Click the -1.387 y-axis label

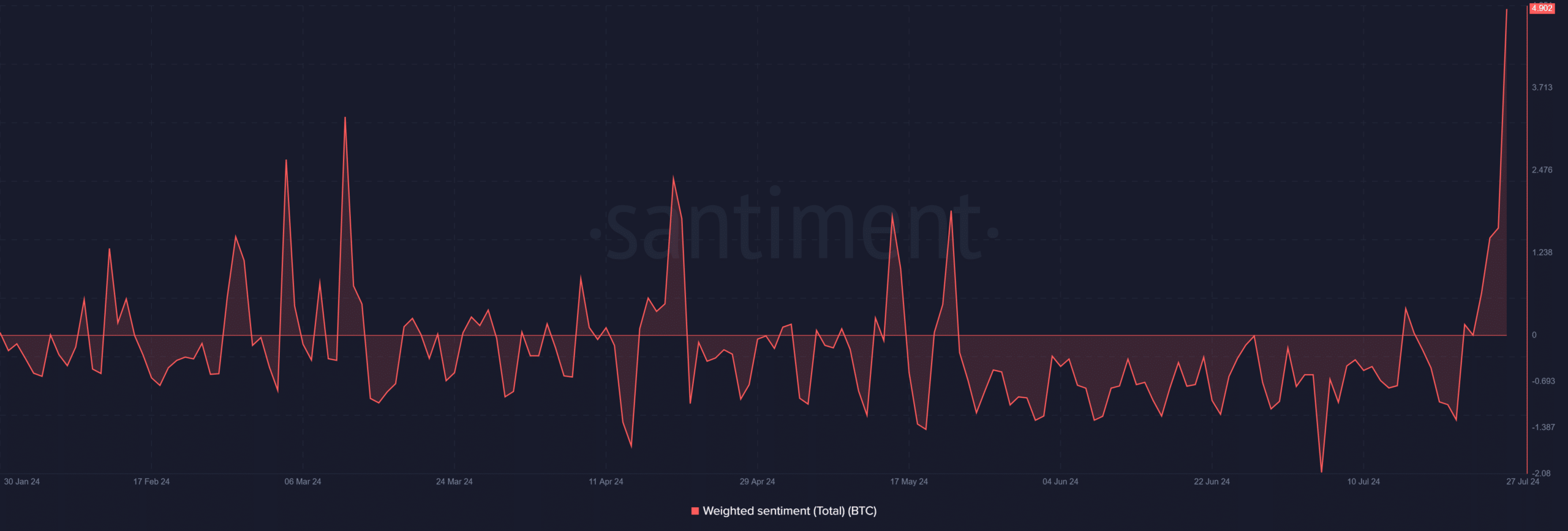(x=1543, y=427)
